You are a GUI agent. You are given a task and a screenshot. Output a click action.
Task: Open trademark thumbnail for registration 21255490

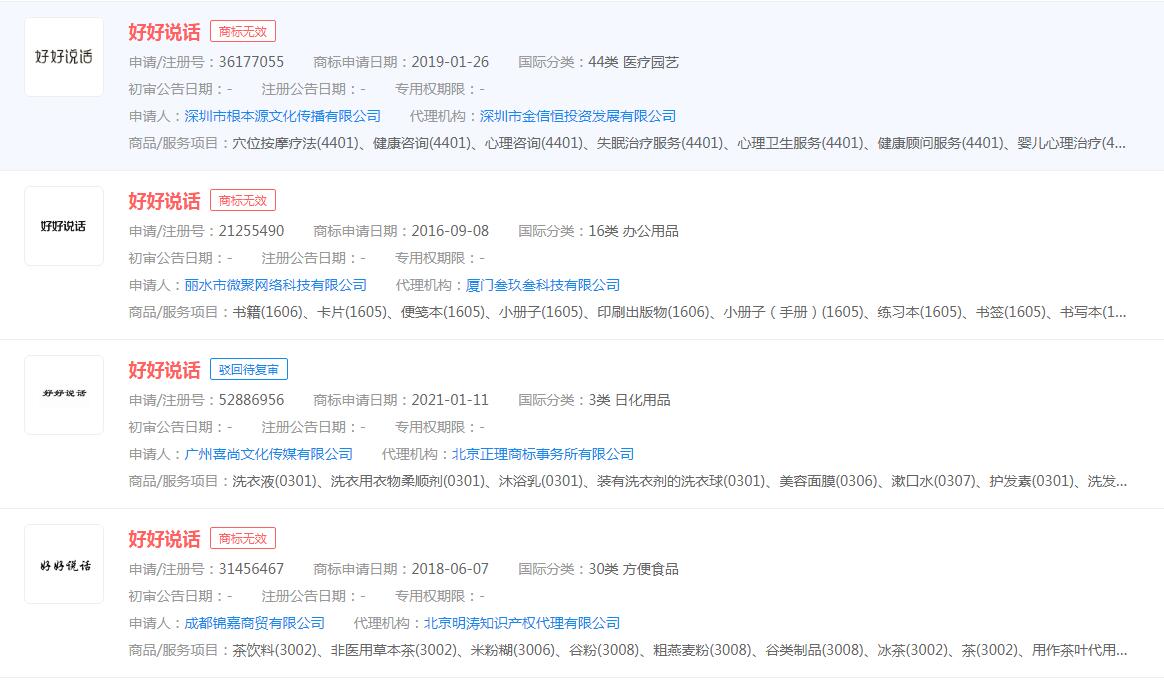(x=64, y=226)
